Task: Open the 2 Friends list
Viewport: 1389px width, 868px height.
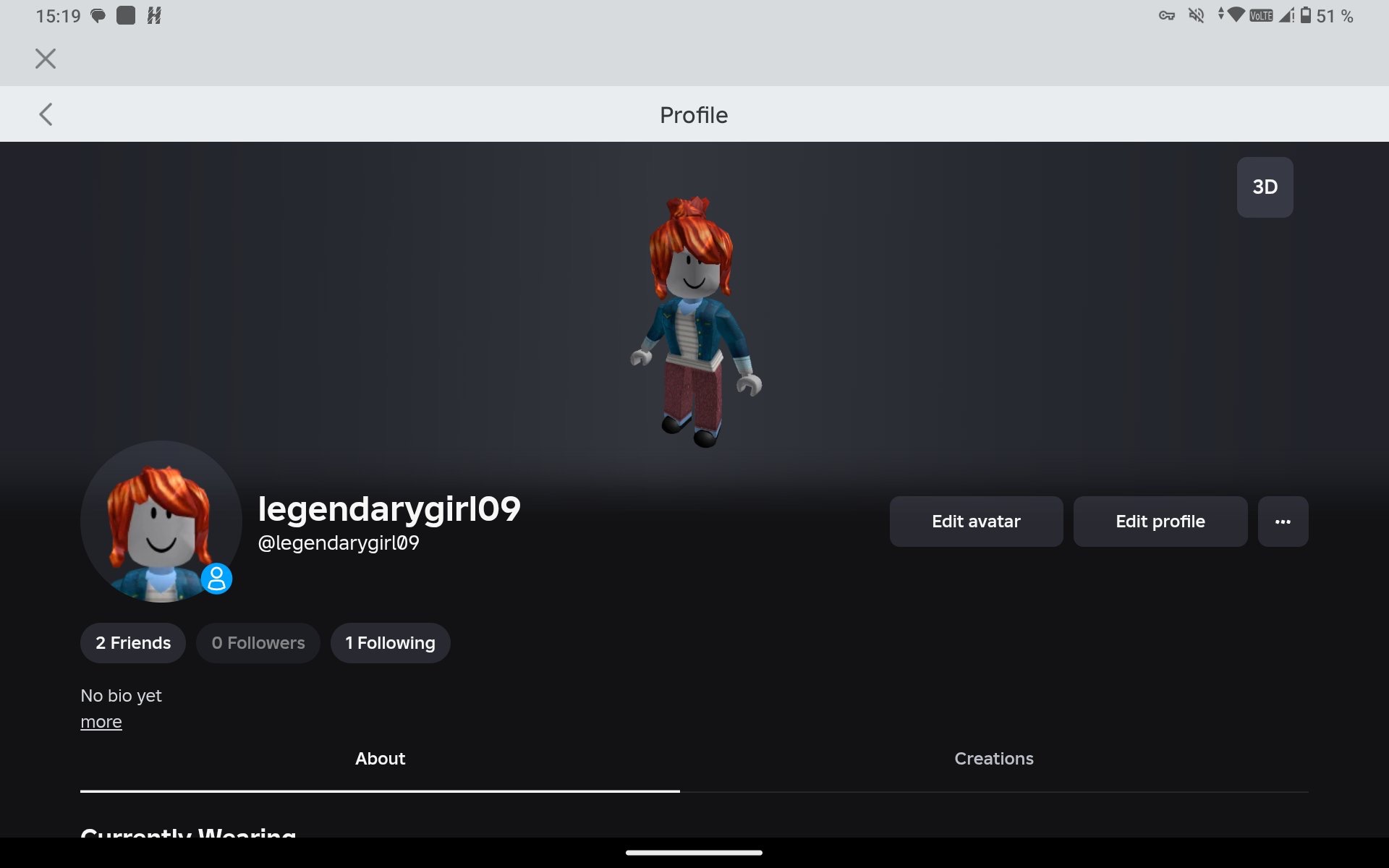Action: [133, 643]
